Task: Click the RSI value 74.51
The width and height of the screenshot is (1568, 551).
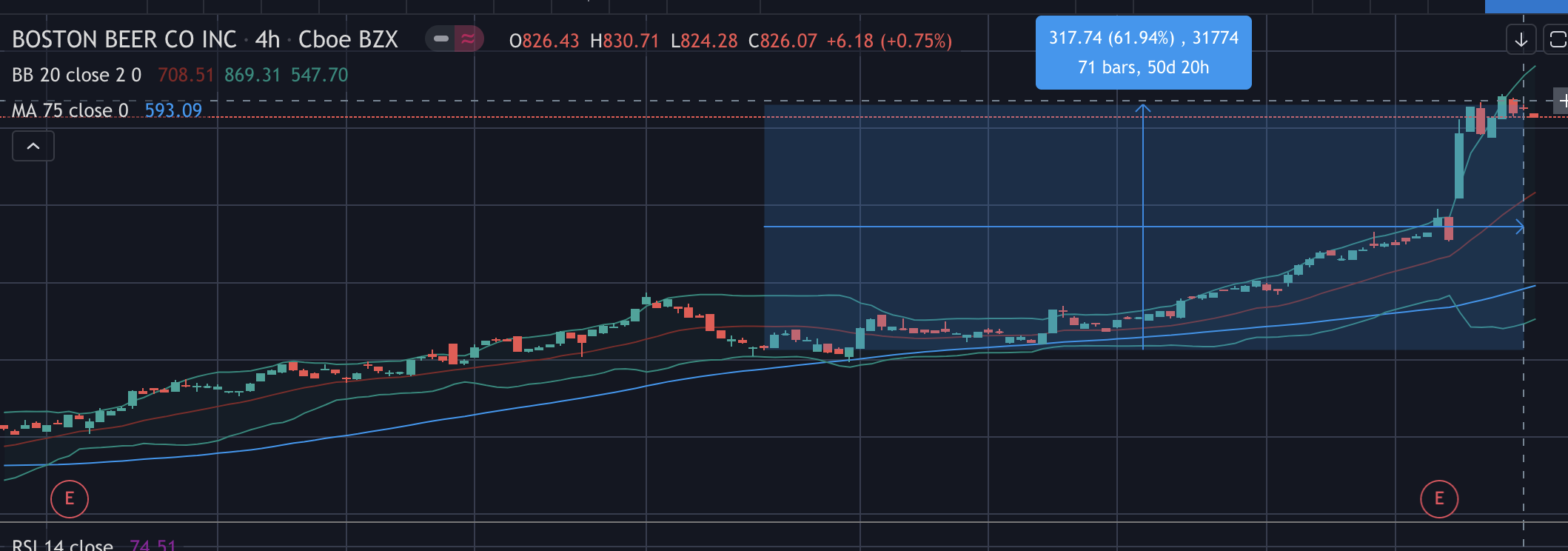Action: [153, 544]
